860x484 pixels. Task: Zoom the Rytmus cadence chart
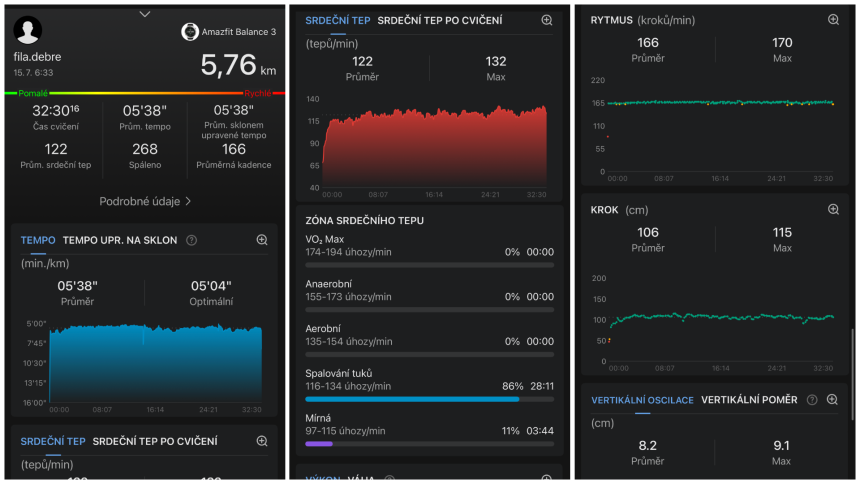click(x=833, y=20)
